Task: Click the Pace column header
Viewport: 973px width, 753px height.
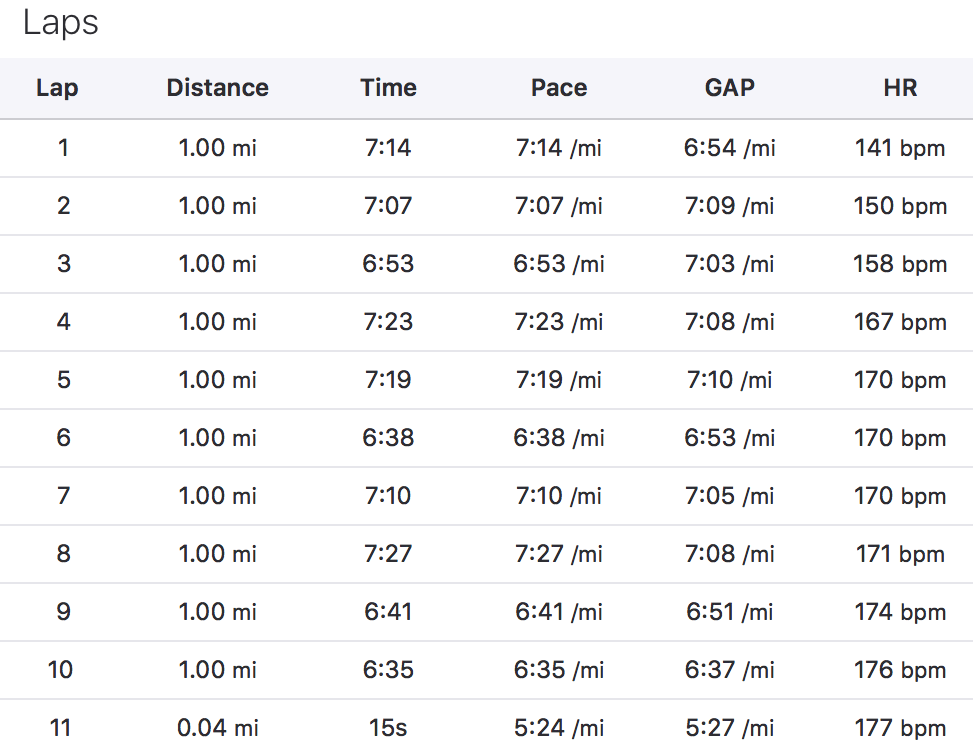Action: (x=559, y=88)
